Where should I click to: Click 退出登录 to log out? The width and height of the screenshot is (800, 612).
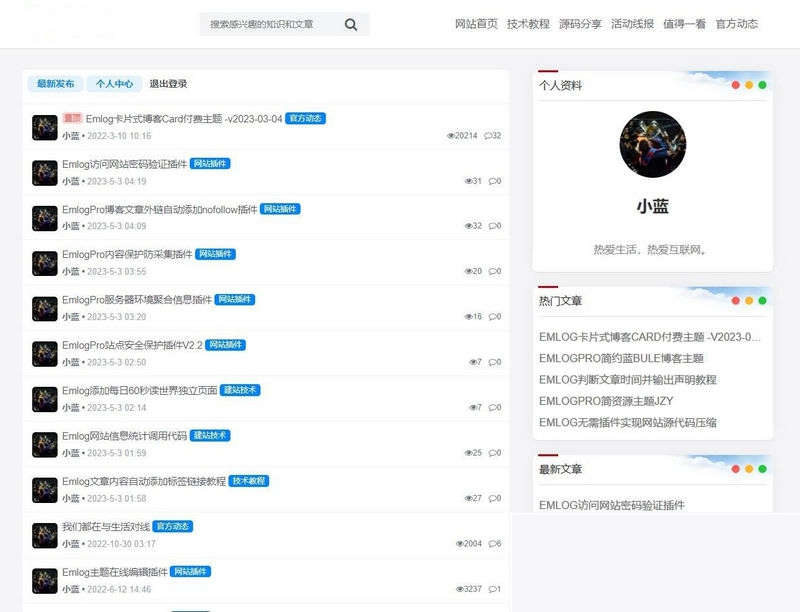point(168,84)
